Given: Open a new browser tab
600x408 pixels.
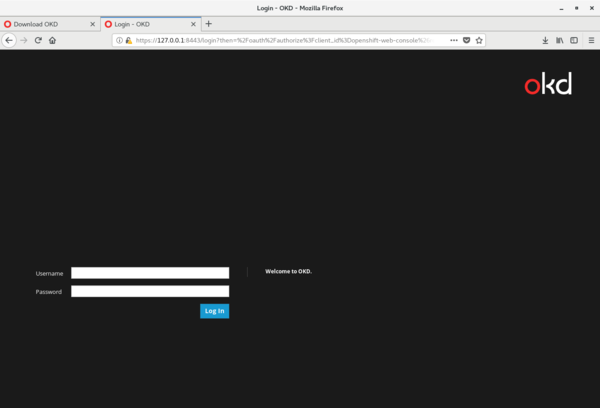Looking at the screenshot, I should [209, 23].
